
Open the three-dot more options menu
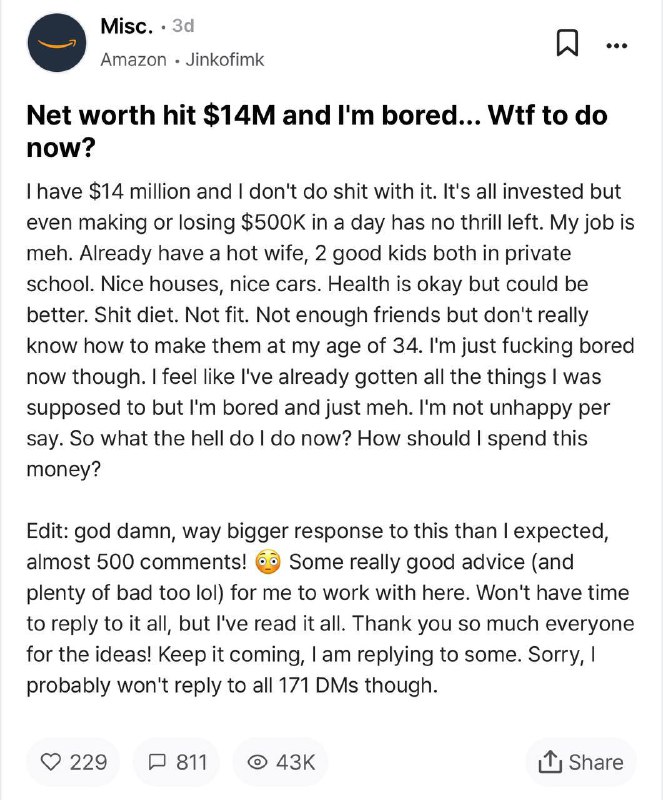point(616,45)
